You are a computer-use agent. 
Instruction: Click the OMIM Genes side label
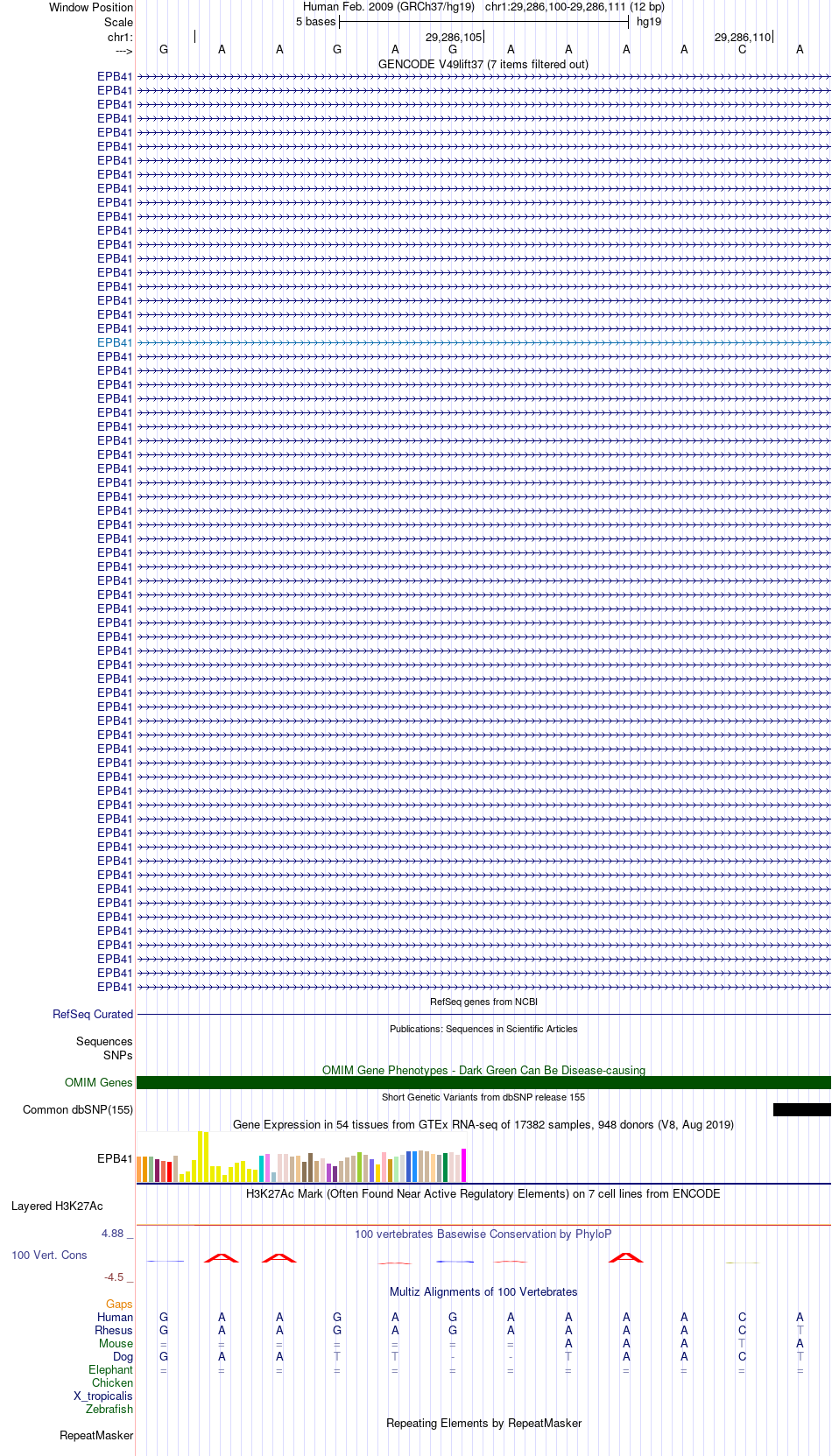(x=99, y=1083)
